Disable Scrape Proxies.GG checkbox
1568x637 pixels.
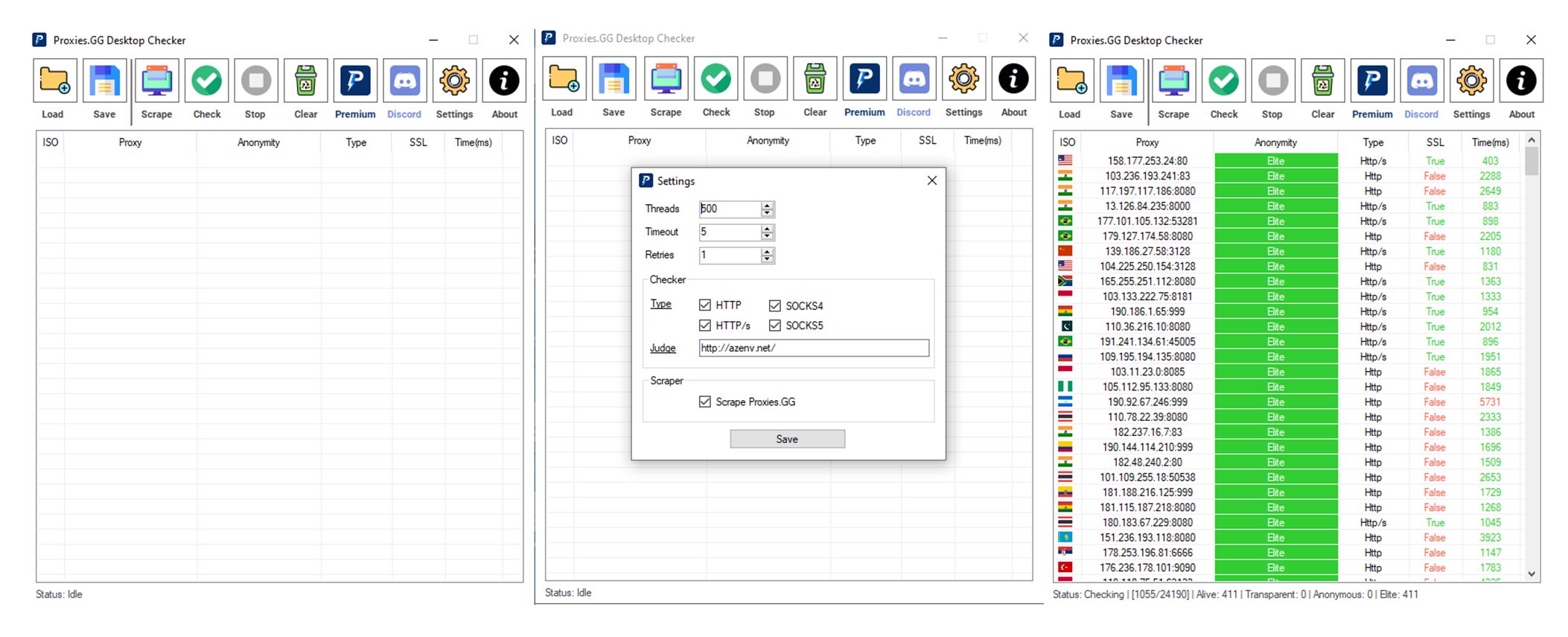click(705, 402)
